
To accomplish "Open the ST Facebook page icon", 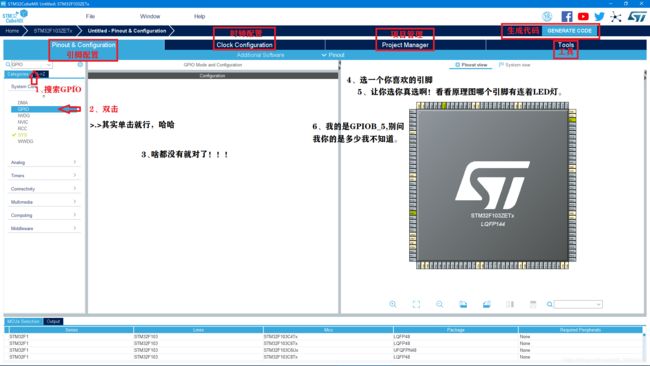I will [x=567, y=17].
